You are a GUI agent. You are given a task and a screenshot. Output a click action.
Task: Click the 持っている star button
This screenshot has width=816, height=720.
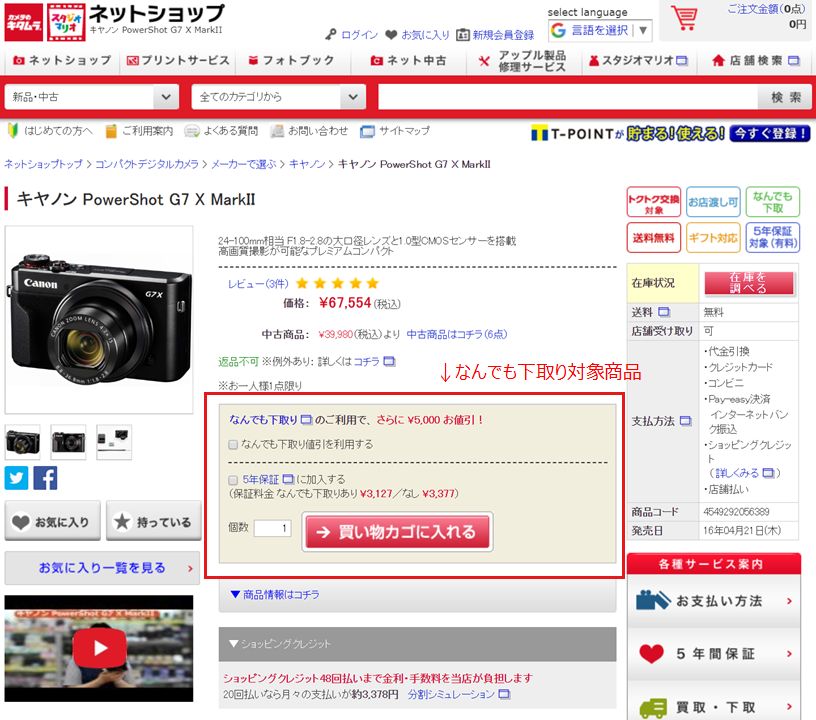[x=154, y=521]
